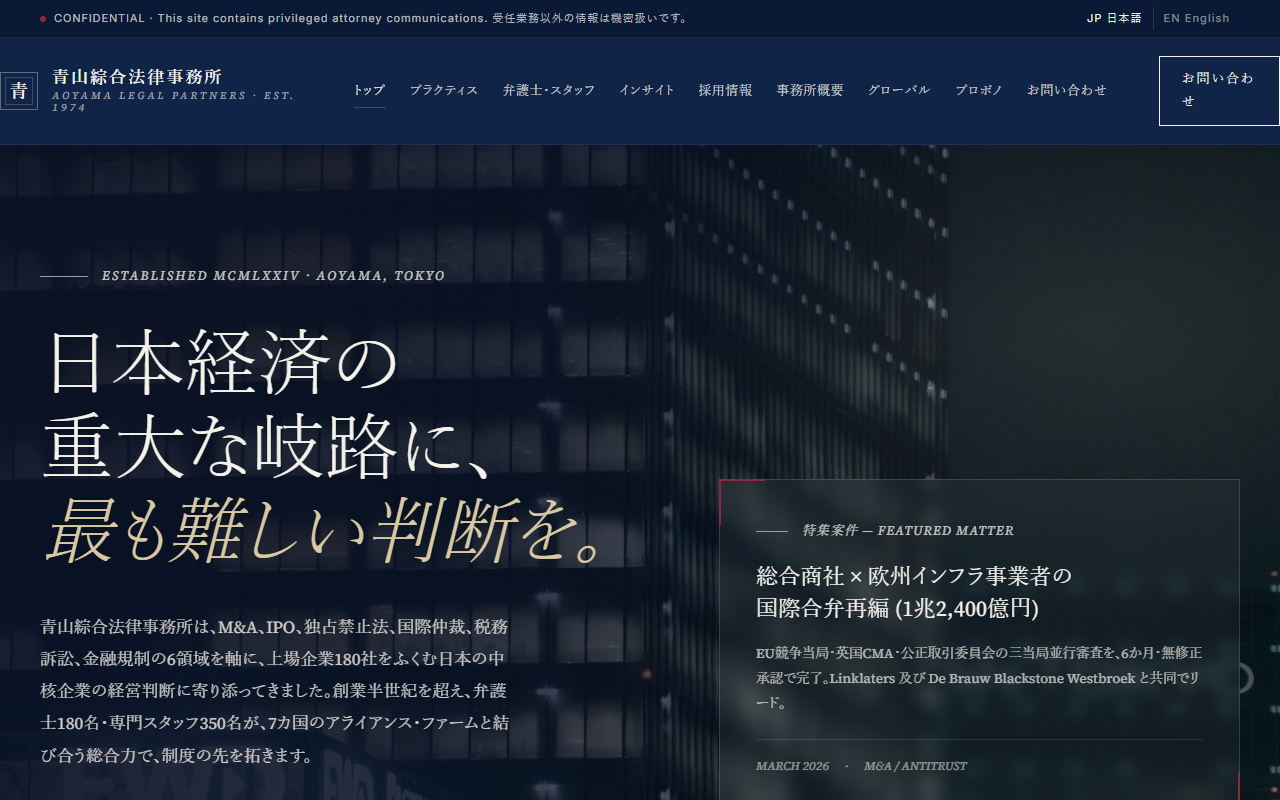This screenshot has width=1280, height=800.
Task: Click the CONFIDENTIAL notice banner text
Action: pos(371,18)
